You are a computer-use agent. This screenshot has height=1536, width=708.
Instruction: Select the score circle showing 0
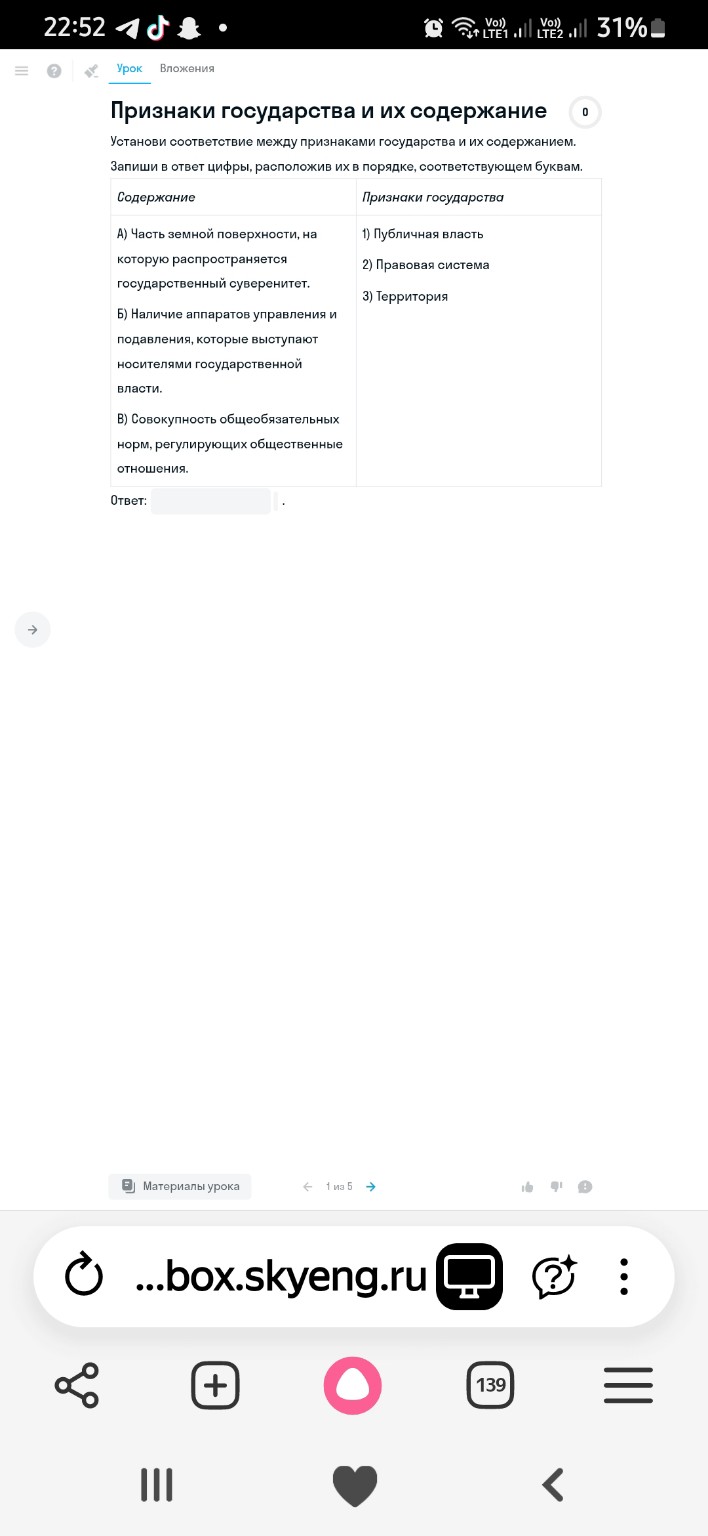[x=585, y=112]
